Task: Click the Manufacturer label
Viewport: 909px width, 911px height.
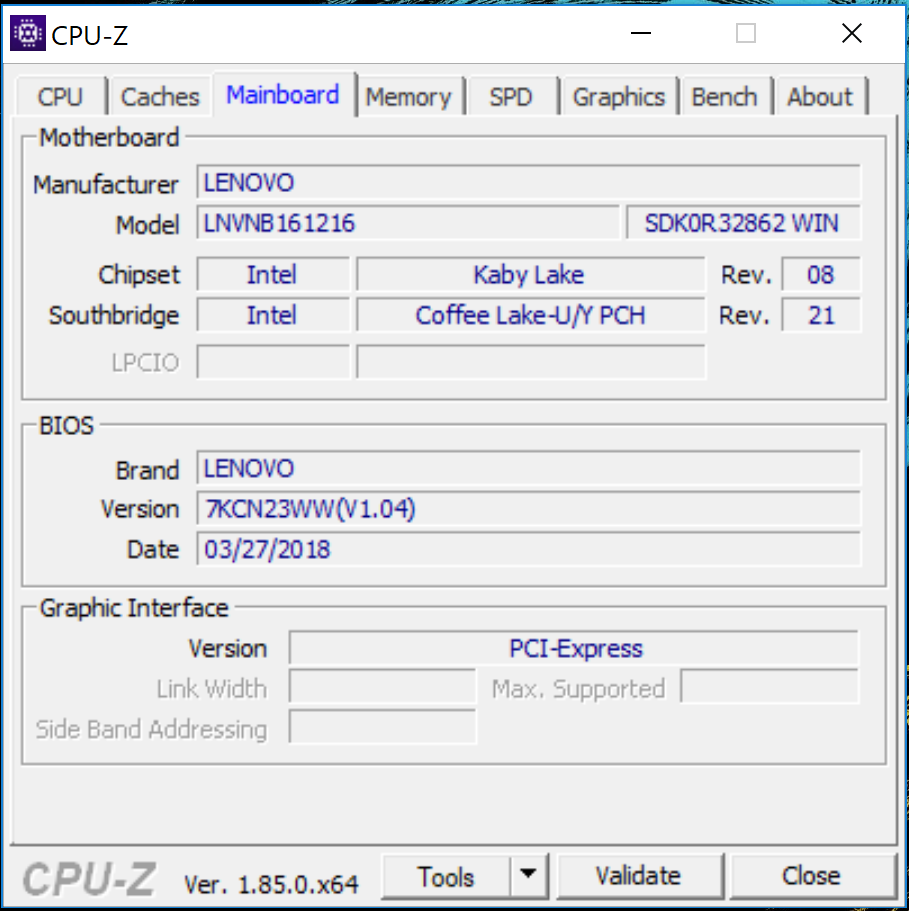Action: click(106, 184)
